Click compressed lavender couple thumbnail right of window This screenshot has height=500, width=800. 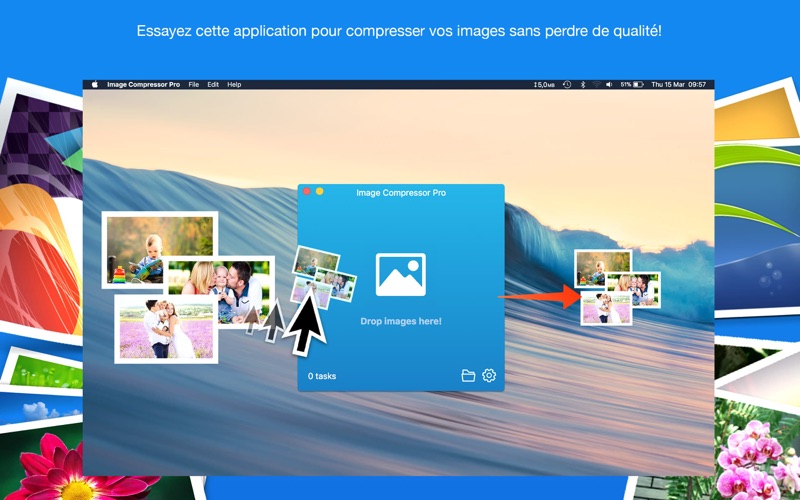pos(606,308)
